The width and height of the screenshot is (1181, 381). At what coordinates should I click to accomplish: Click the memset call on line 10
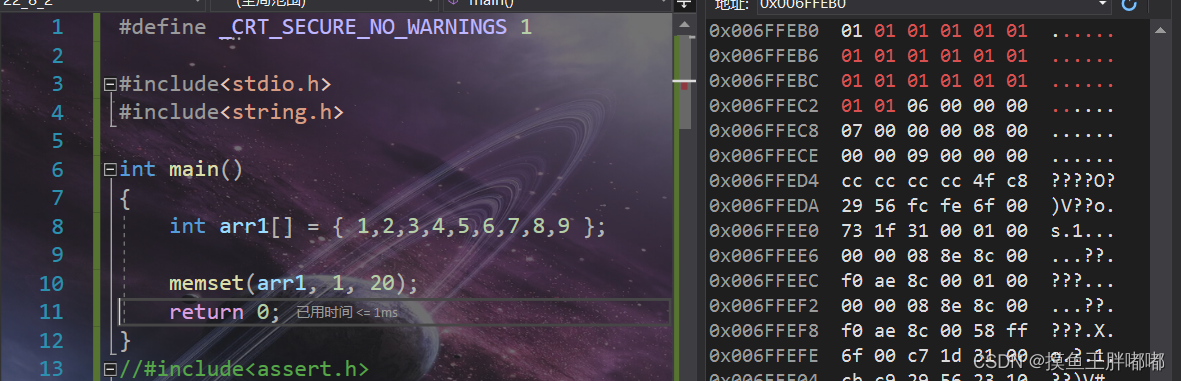pos(294,284)
